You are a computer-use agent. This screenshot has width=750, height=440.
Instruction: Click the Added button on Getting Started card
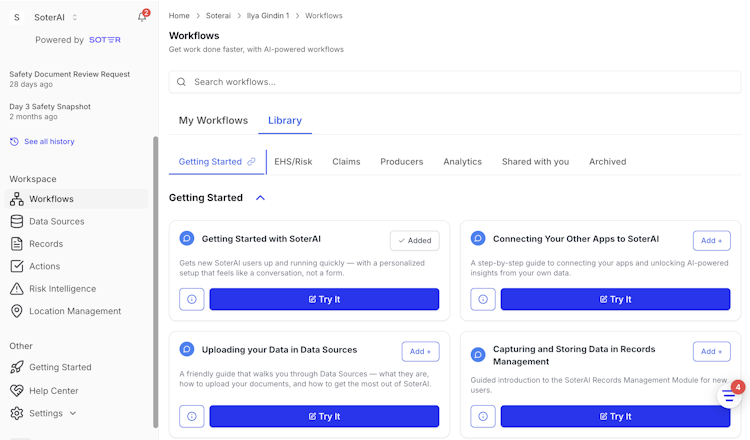(415, 241)
